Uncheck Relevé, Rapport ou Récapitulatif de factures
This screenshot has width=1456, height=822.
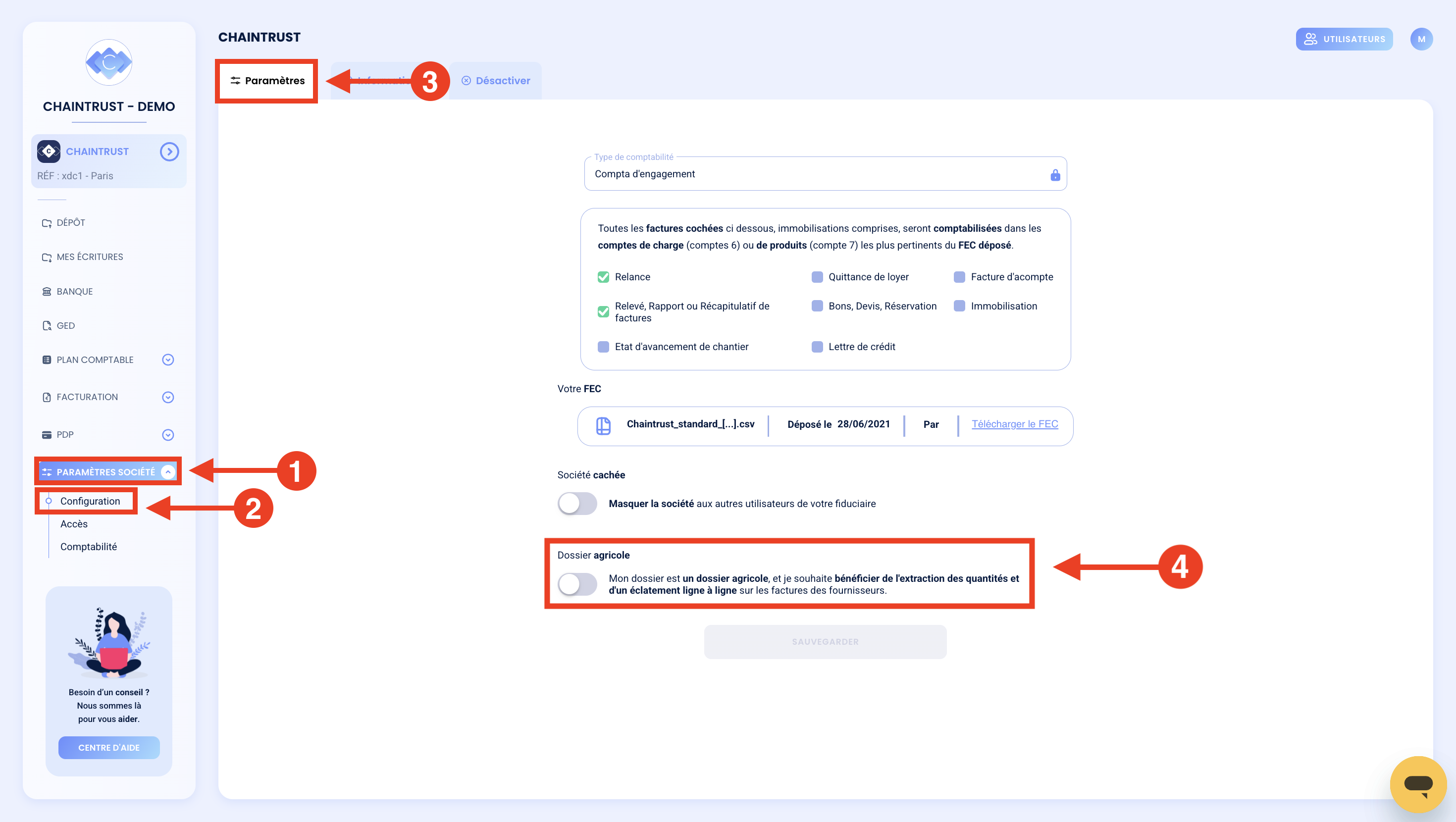tap(603, 312)
